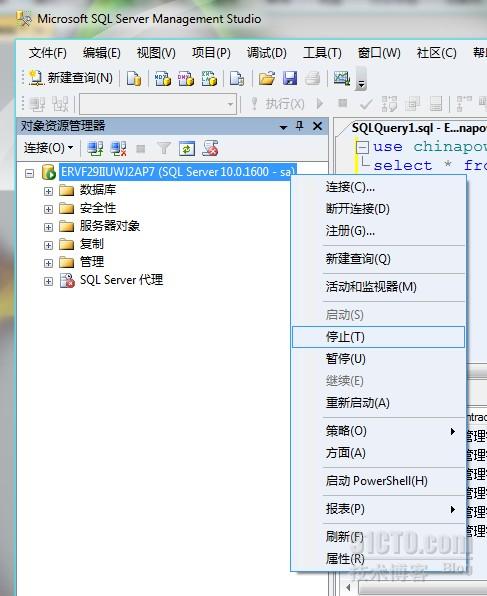Choose 断开连接(D) in the context menu

(x=379, y=209)
